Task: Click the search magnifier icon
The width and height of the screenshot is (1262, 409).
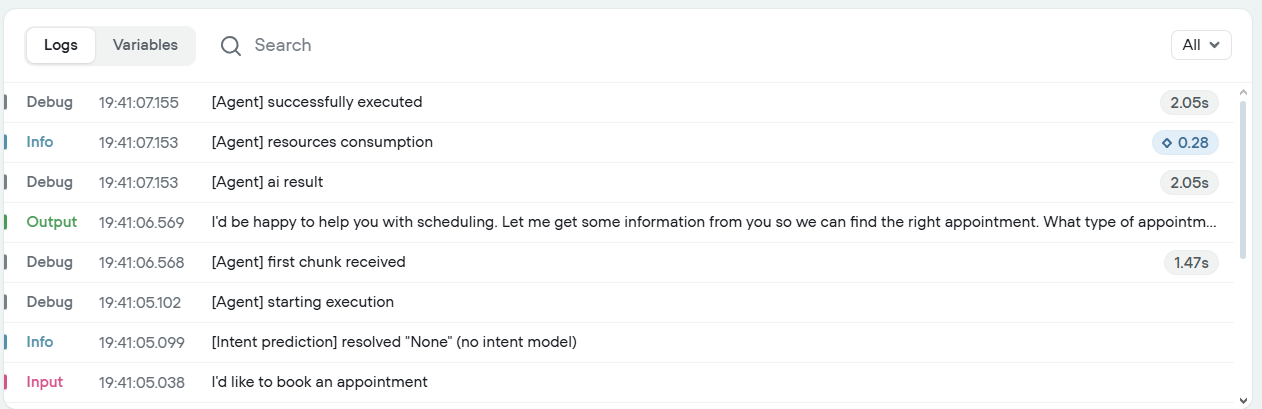Action: tap(231, 46)
